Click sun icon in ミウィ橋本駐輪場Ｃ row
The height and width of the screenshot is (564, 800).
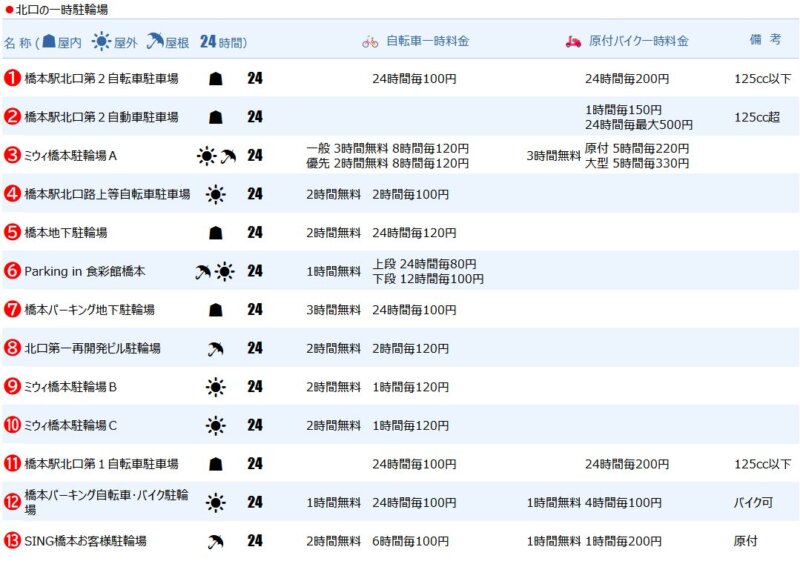click(215, 426)
